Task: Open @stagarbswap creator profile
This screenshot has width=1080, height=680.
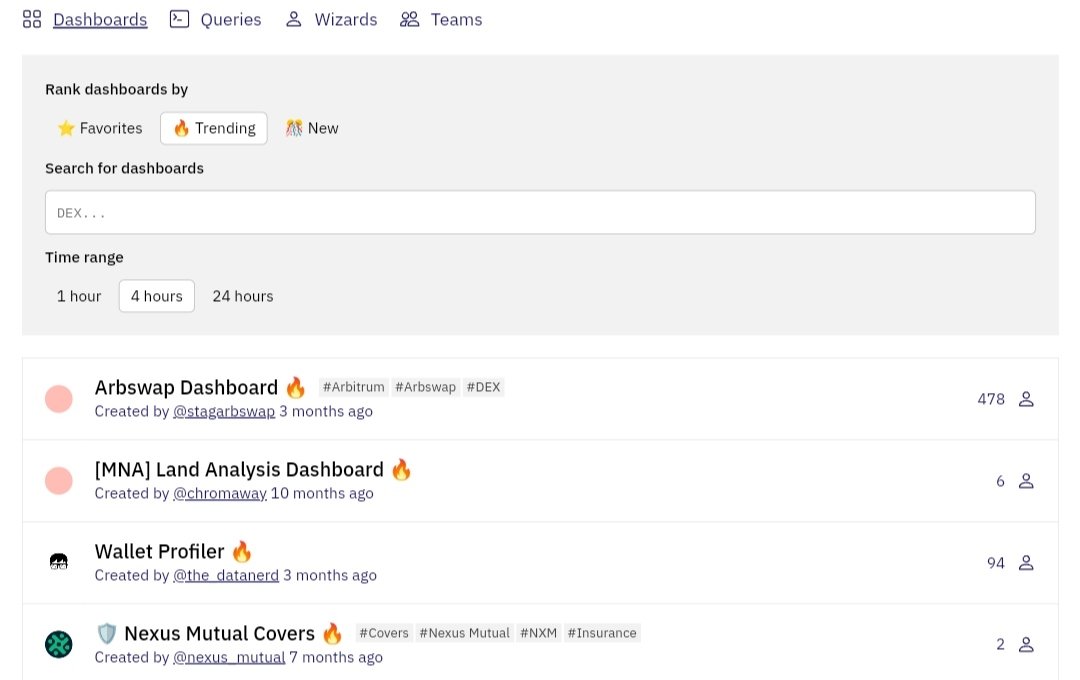Action: [224, 411]
